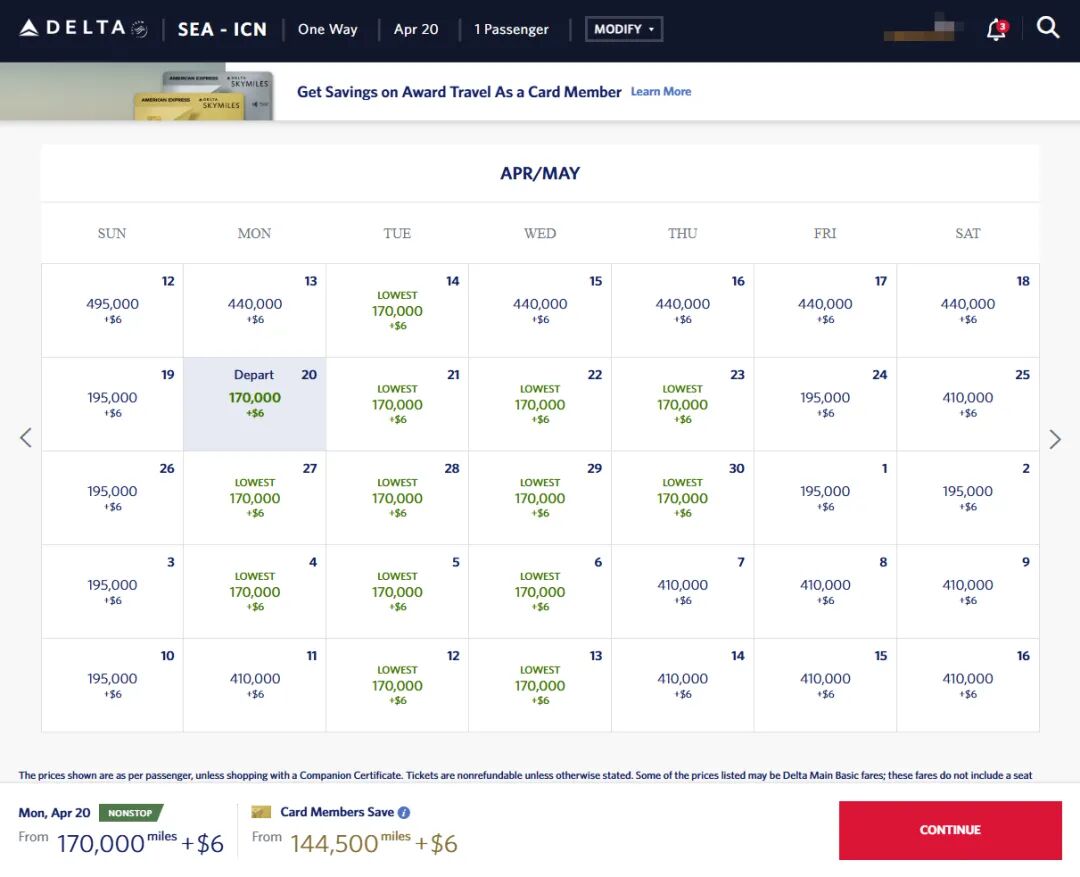Select April 14 lowest fare
Viewport: 1080px width, 877px height.
click(398, 310)
